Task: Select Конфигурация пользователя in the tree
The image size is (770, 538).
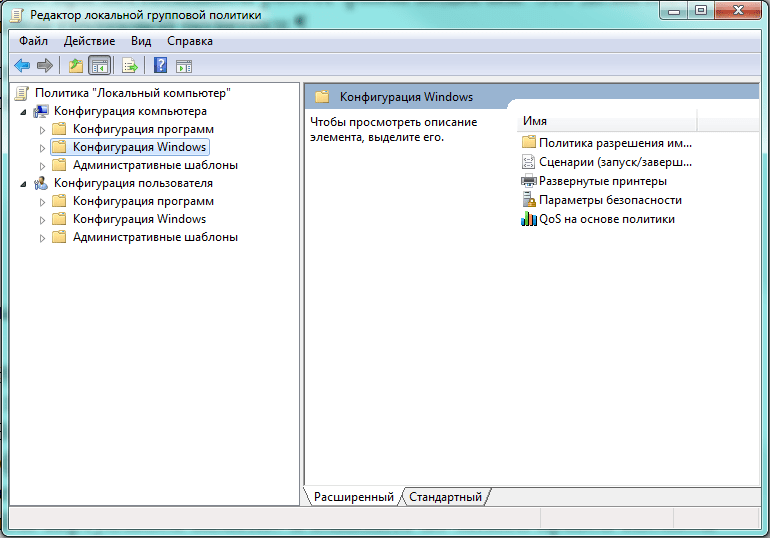Action: [133, 183]
